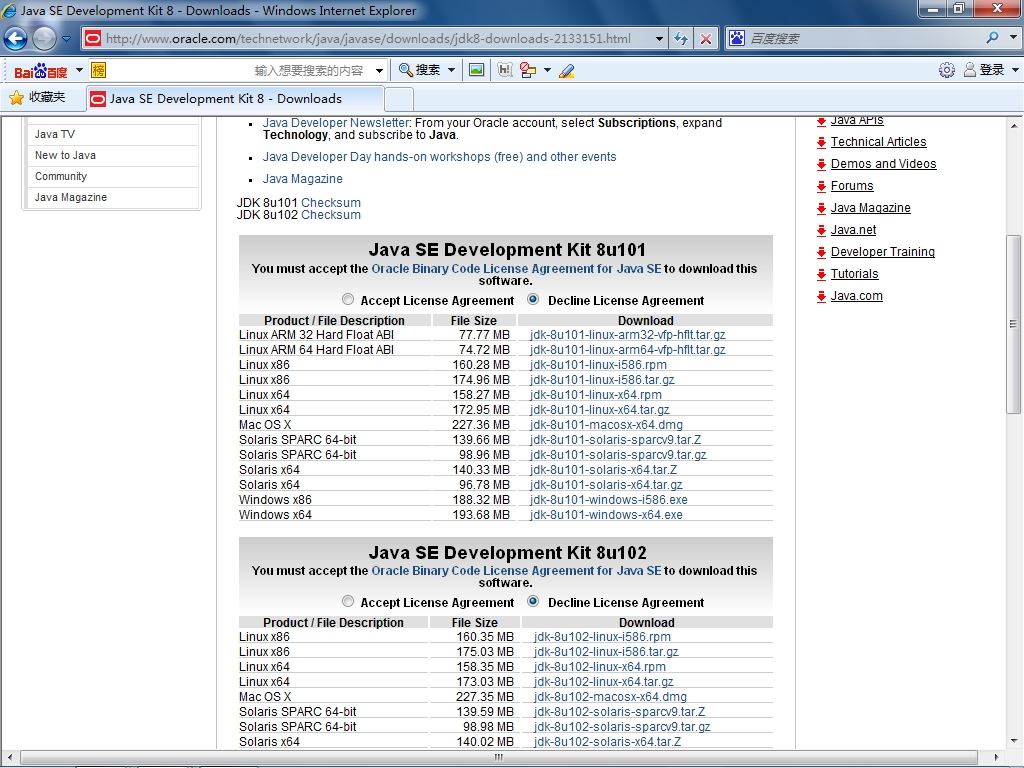This screenshot has height=768, width=1024.
Task: Click the settings gear icon in Baidu toolbar
Action: (x=946, y=70)
